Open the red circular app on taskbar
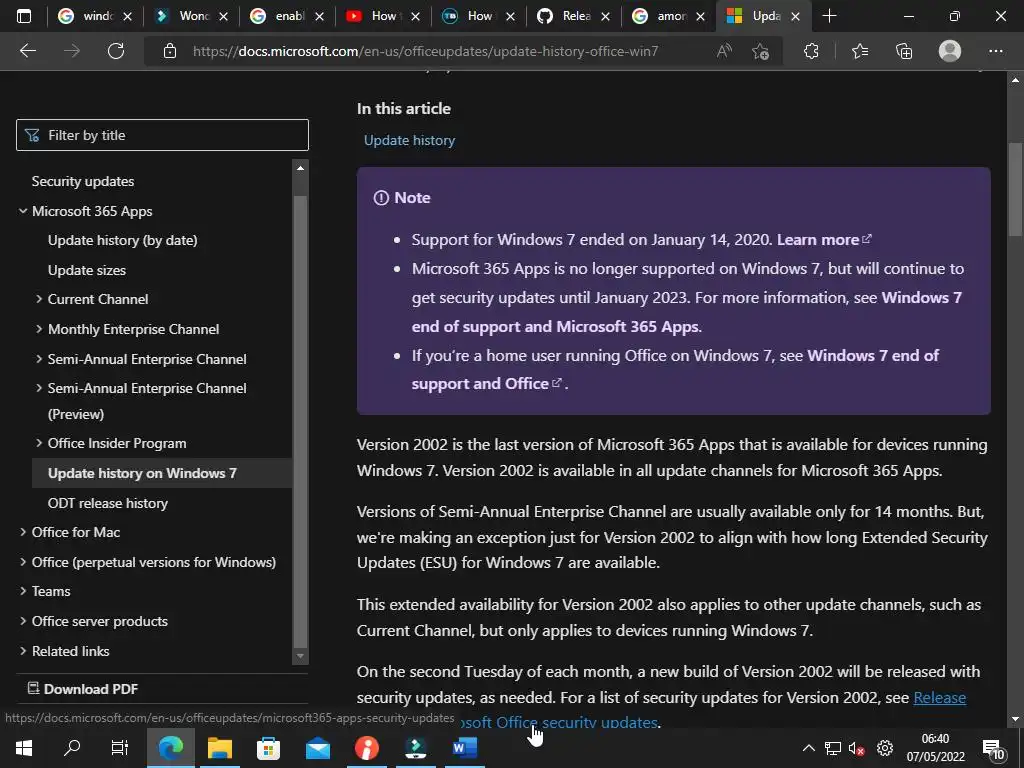Image resolution: width=1024 pixels, height=768 pixels. pos(366,748)
